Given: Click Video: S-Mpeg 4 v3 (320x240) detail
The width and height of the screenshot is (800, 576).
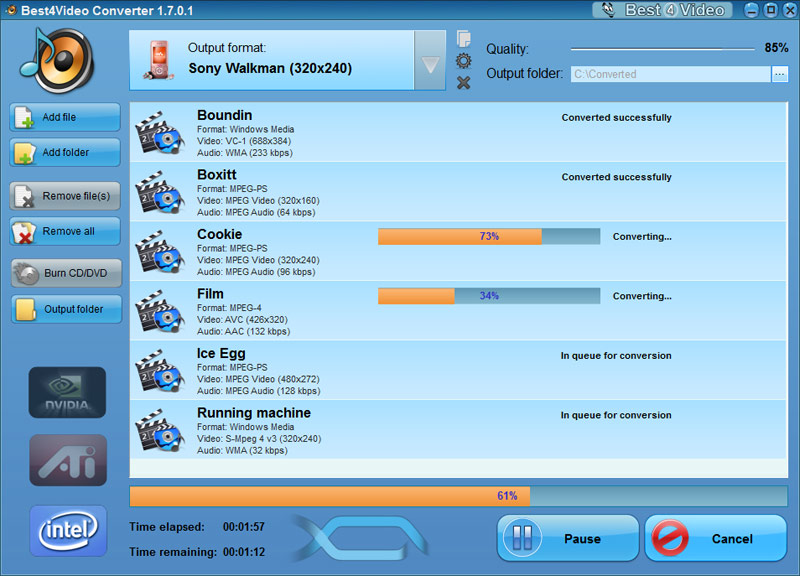Looking at the screenshot, I should coord(259,439).
